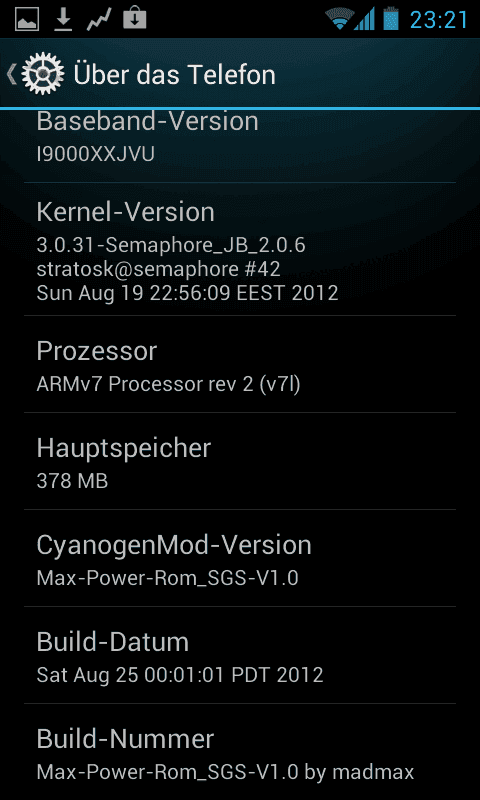Open the shopping bag download notification
Image resolution: width=480 pixels, height=800 pixels.
coord(135,18)
